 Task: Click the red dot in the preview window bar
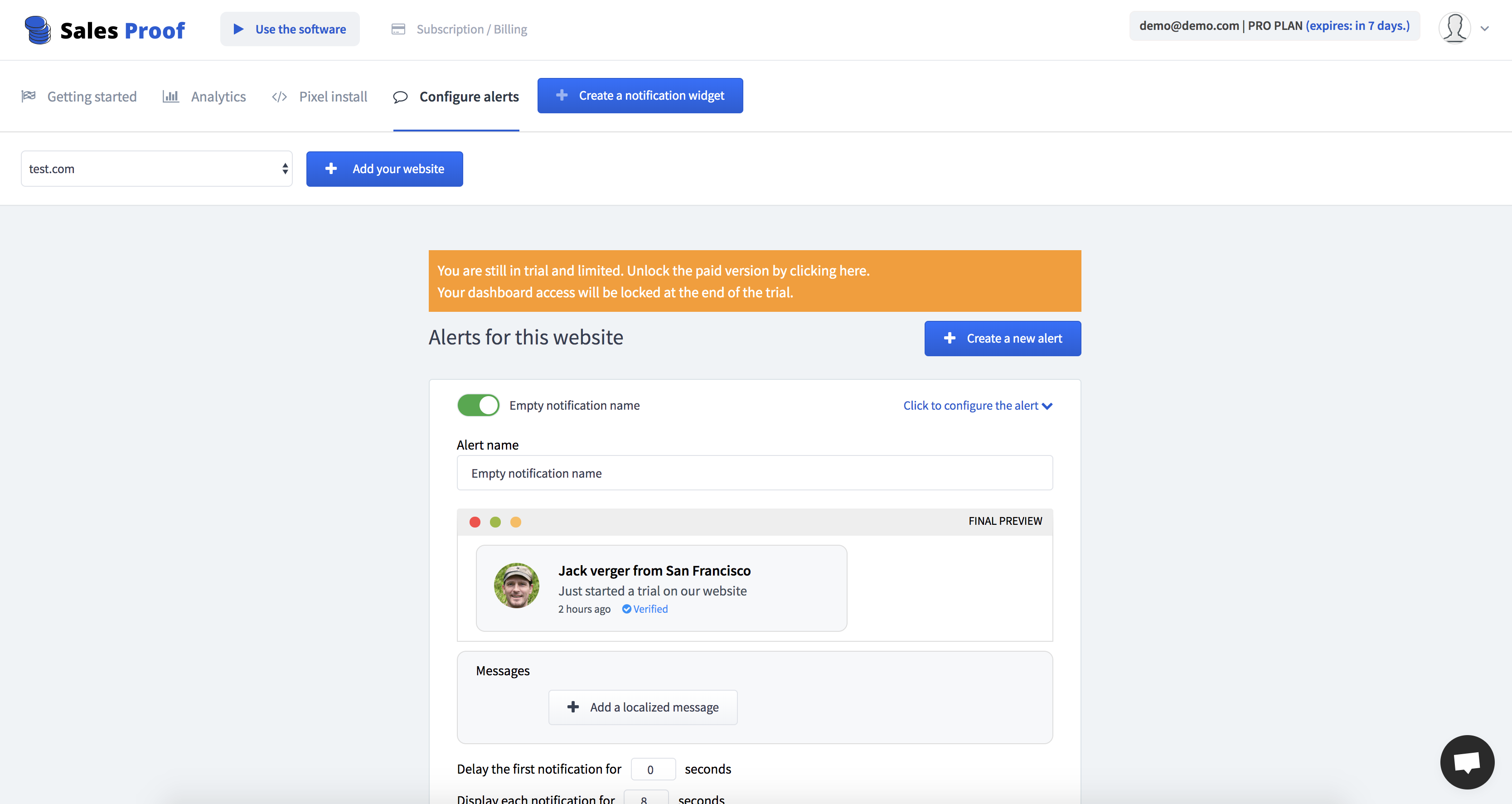tap(475, 522)
